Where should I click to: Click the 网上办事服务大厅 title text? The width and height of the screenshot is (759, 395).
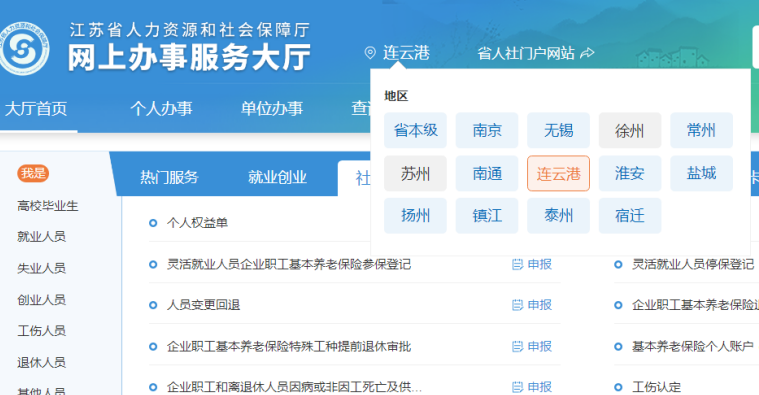click(x=189, y=58)
